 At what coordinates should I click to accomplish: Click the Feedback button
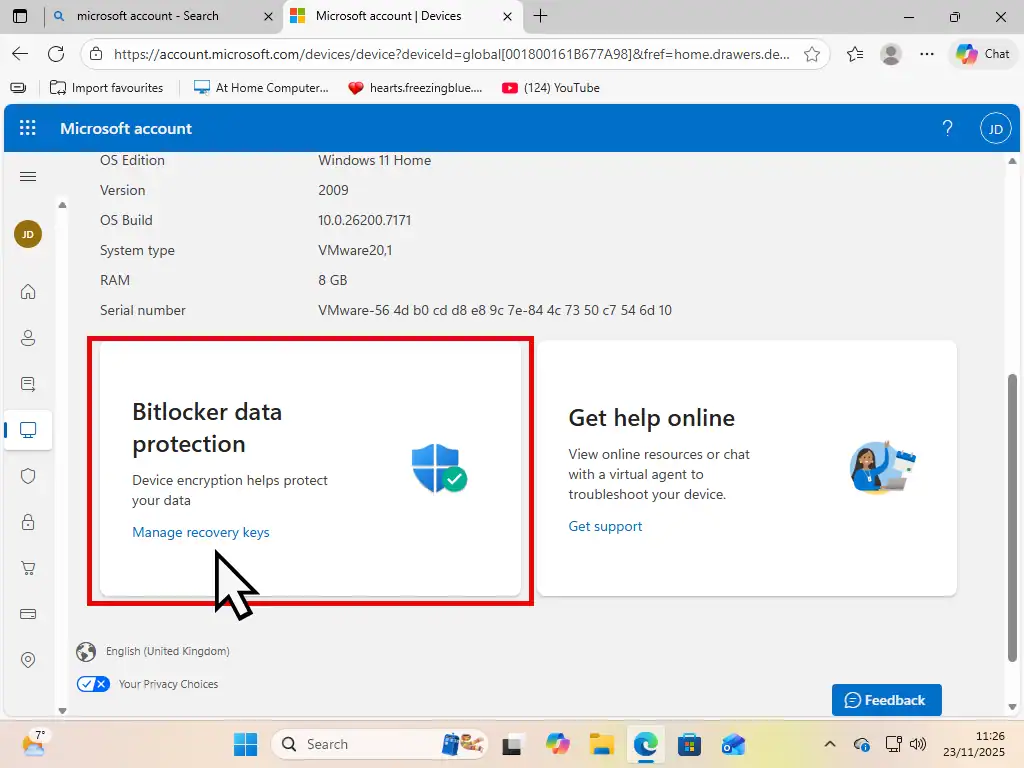point(886,700)
